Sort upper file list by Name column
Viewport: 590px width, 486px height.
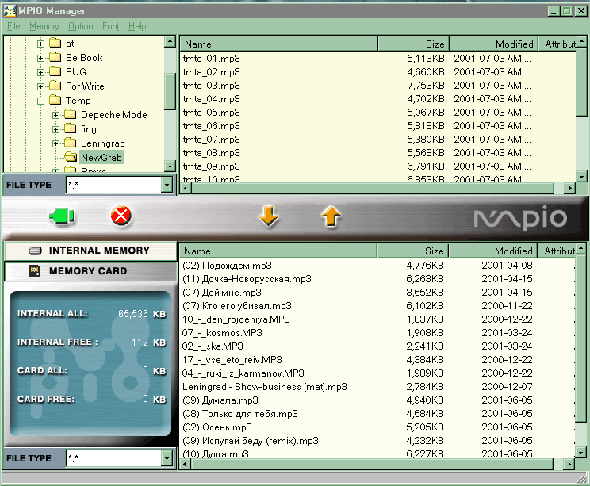(x=278, y=44)
